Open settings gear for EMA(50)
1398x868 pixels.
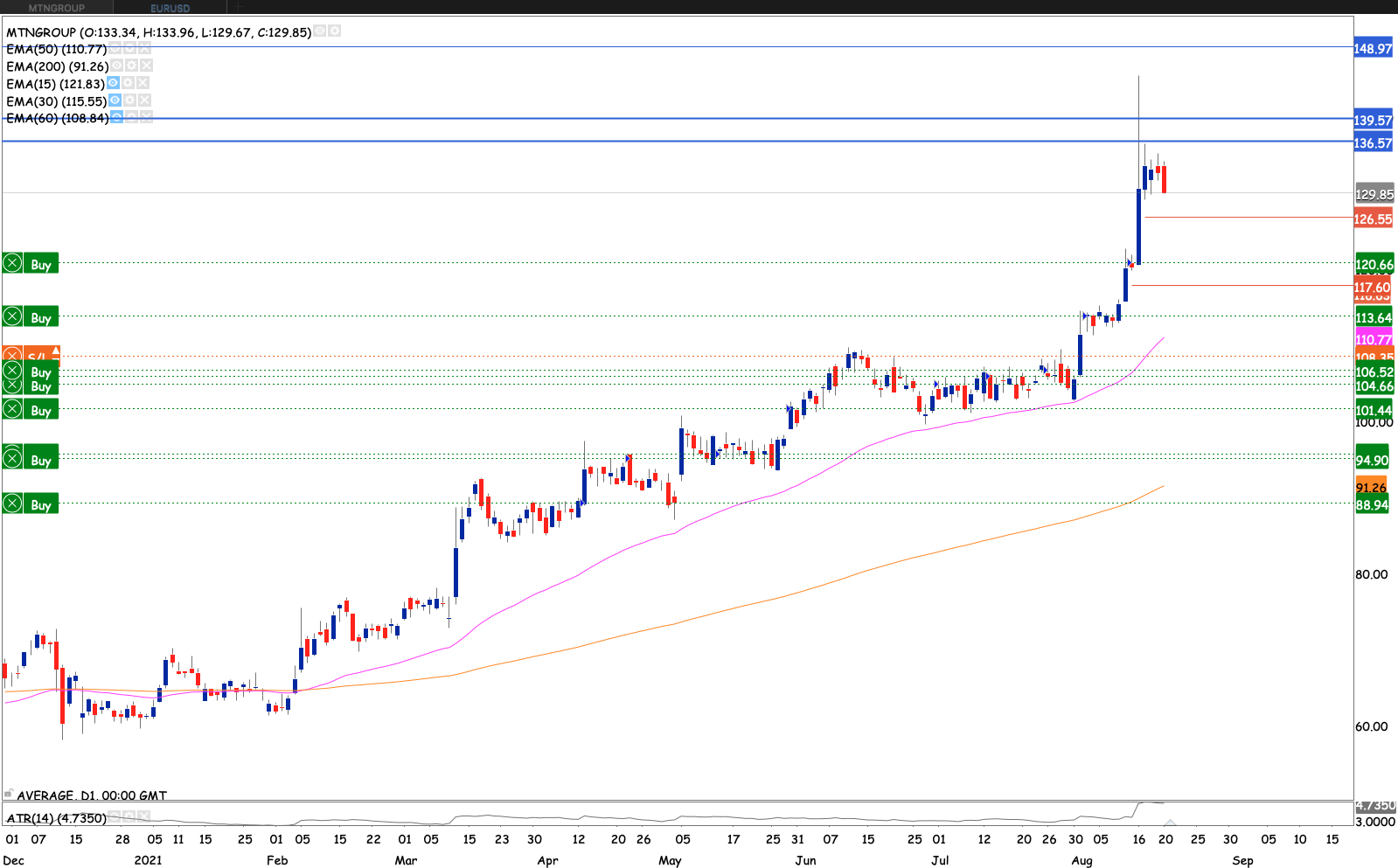[129, 49]
